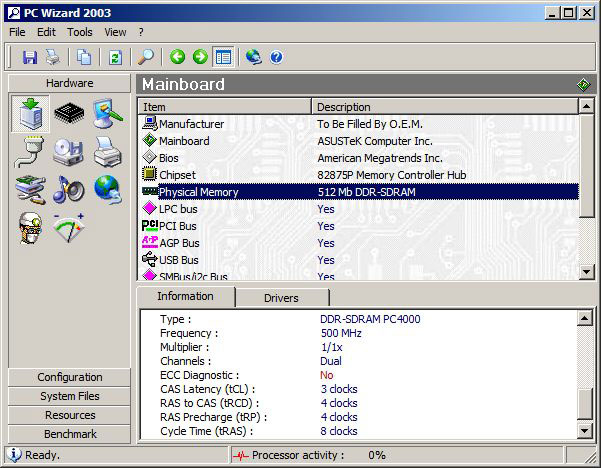This screenshot has width=601, height=468.
Task: Click the Description column header
Action: [x=445, y=107]
